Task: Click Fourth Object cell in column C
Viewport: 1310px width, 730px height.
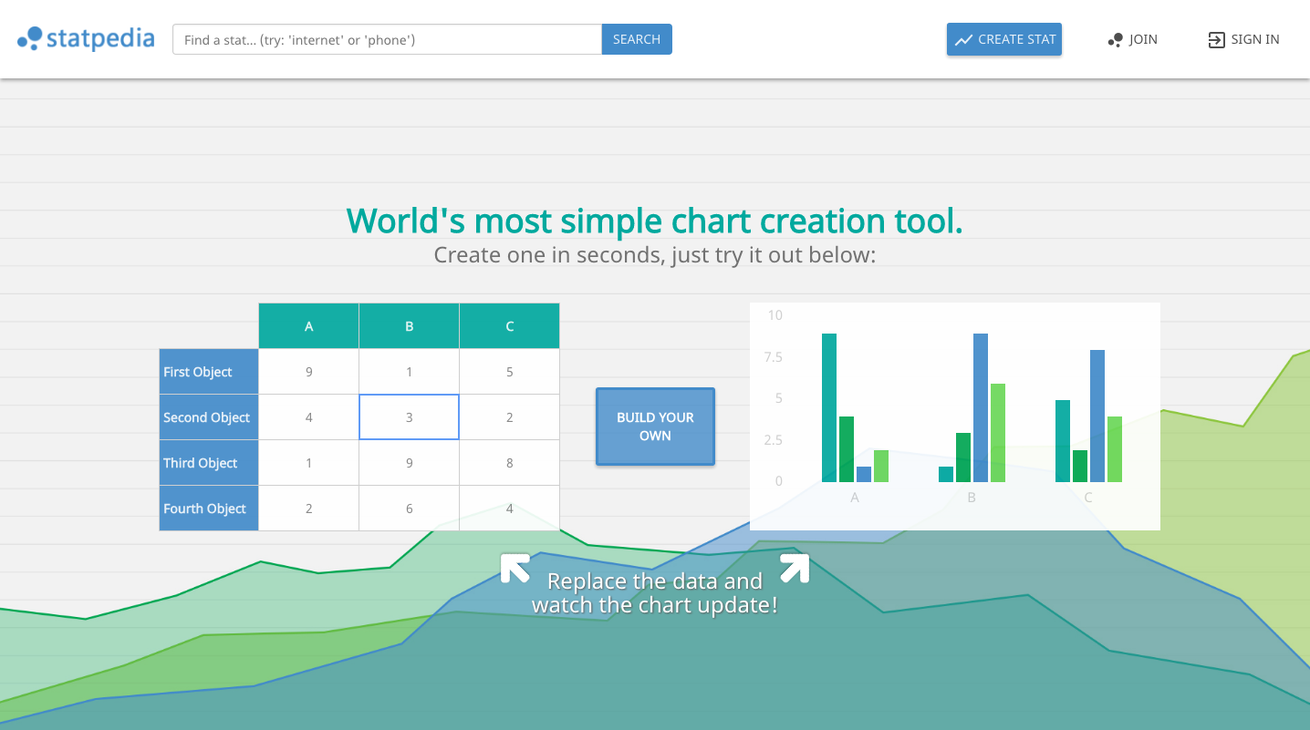Action: pos(510,508)
